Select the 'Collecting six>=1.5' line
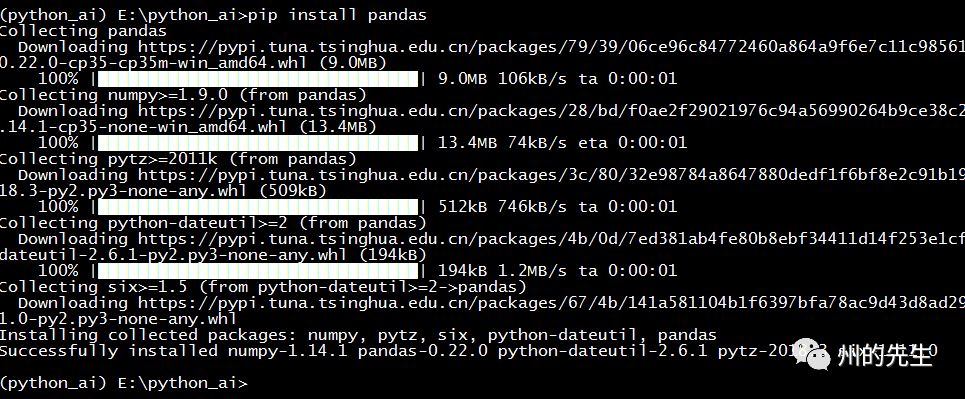The image size is (965, 399). coord(263,287)
